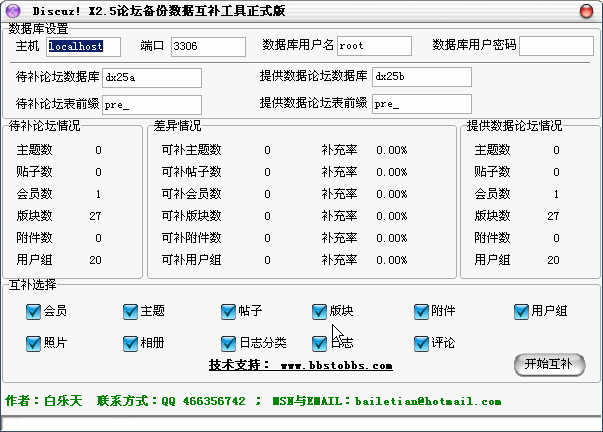Click the 0.00% 补充率 beside 可补用户组
The image size is (603, 432).
pyautogui.click(x=391, y=260)
